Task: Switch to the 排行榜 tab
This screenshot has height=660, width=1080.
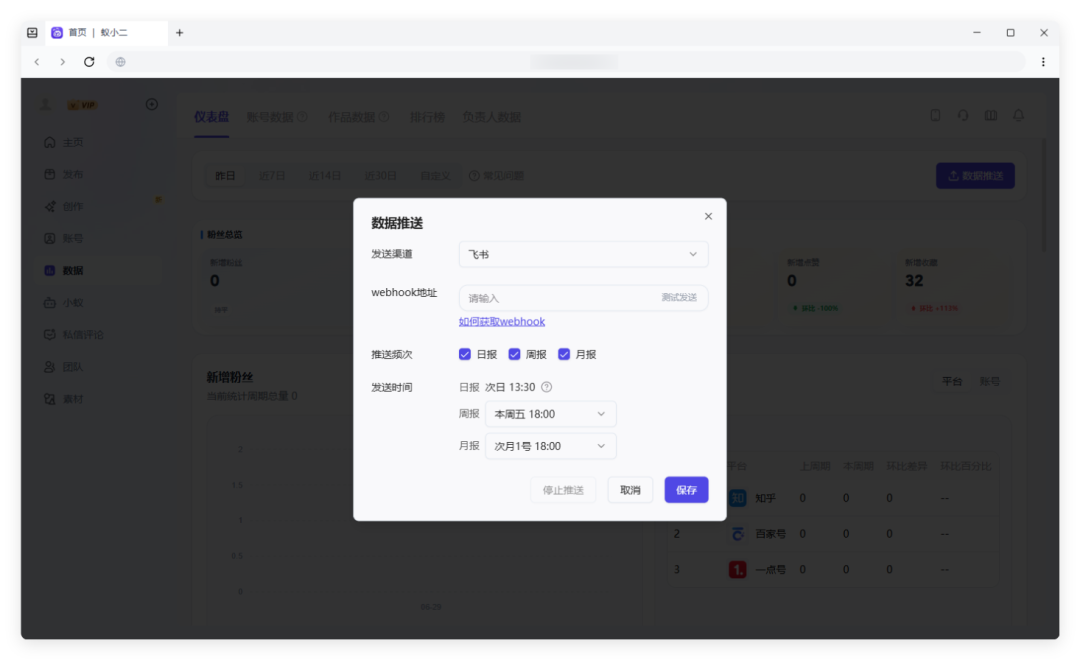Action: point(427,117)
